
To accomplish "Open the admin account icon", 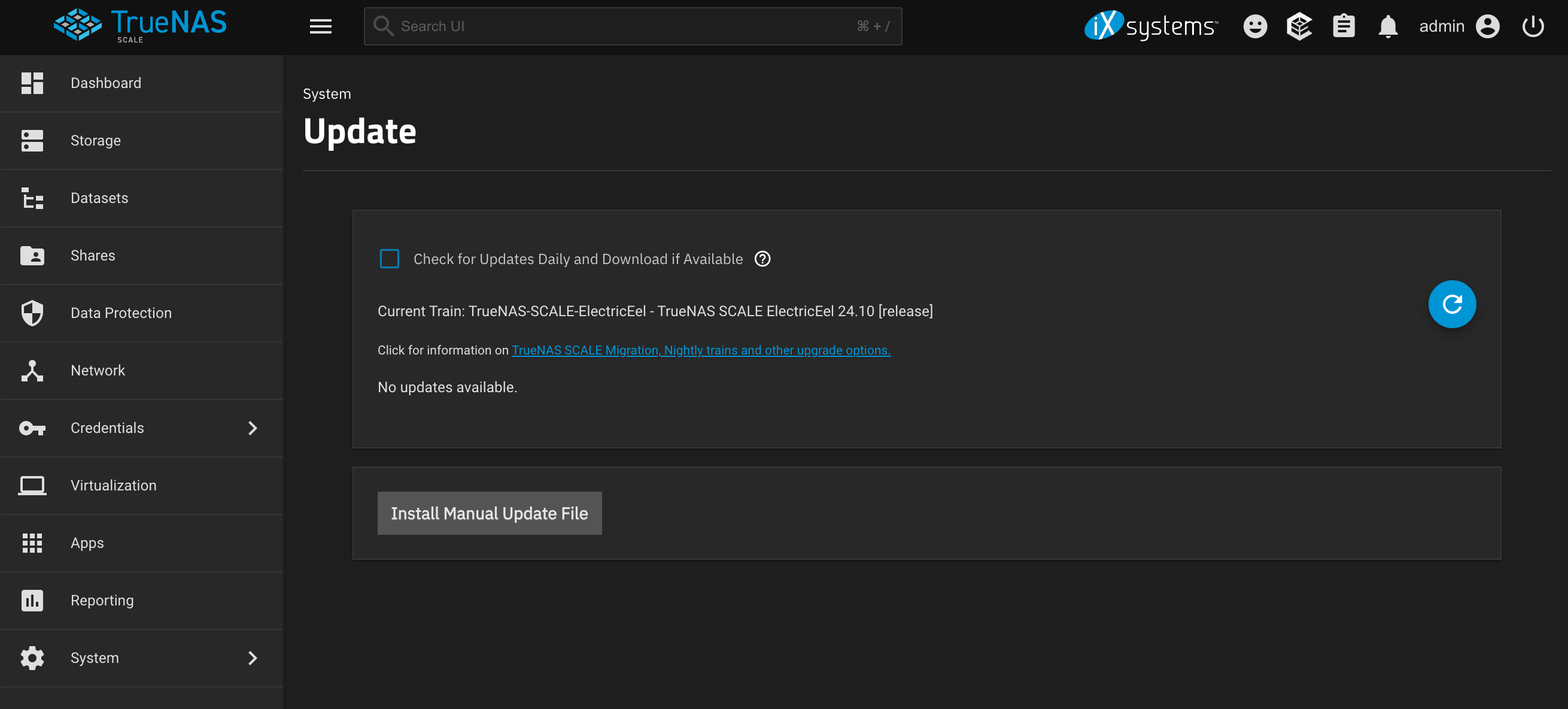I will [1487, 26].
